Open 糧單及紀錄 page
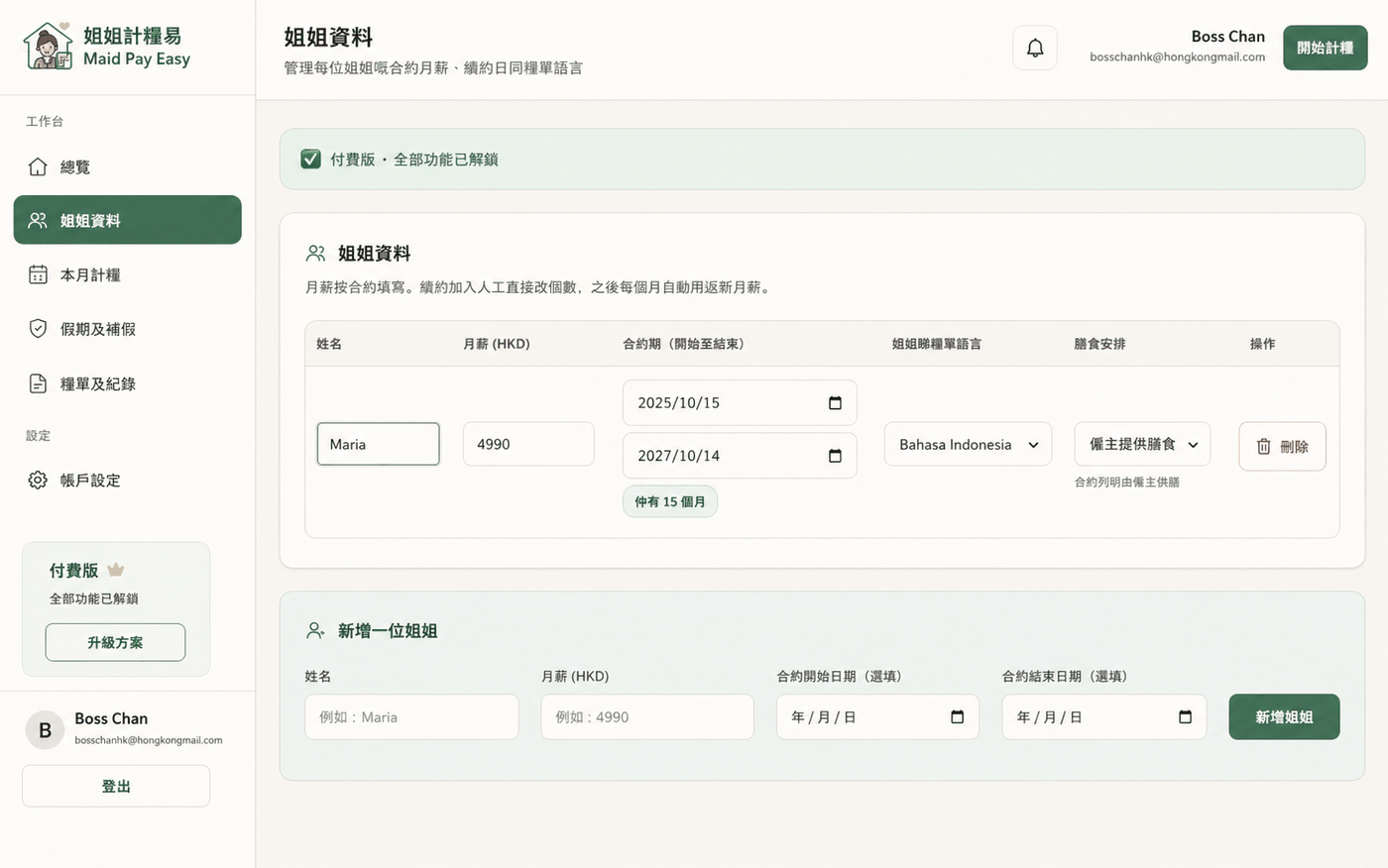This screenshot has height=868, width=1388. click(x=127, y=383)
